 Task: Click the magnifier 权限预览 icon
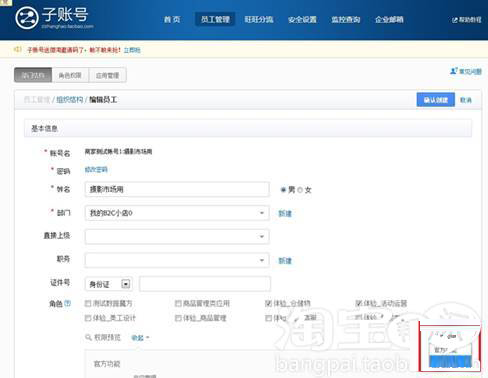click(88, 337)
